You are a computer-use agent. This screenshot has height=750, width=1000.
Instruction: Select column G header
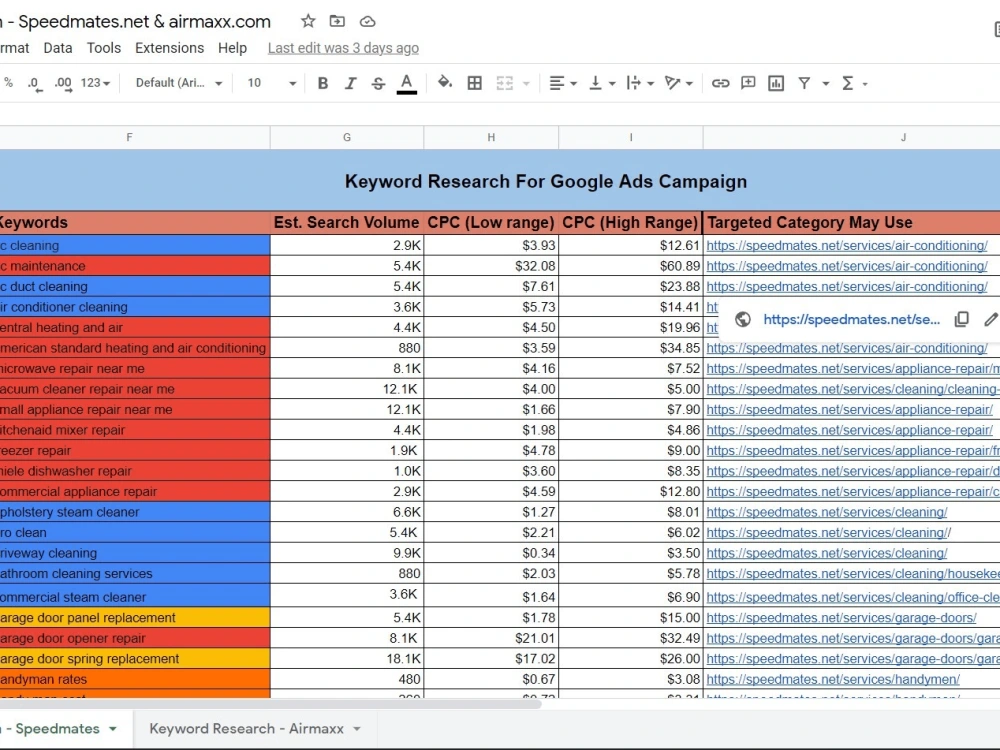pyautogui.click(x=347, y=137)
